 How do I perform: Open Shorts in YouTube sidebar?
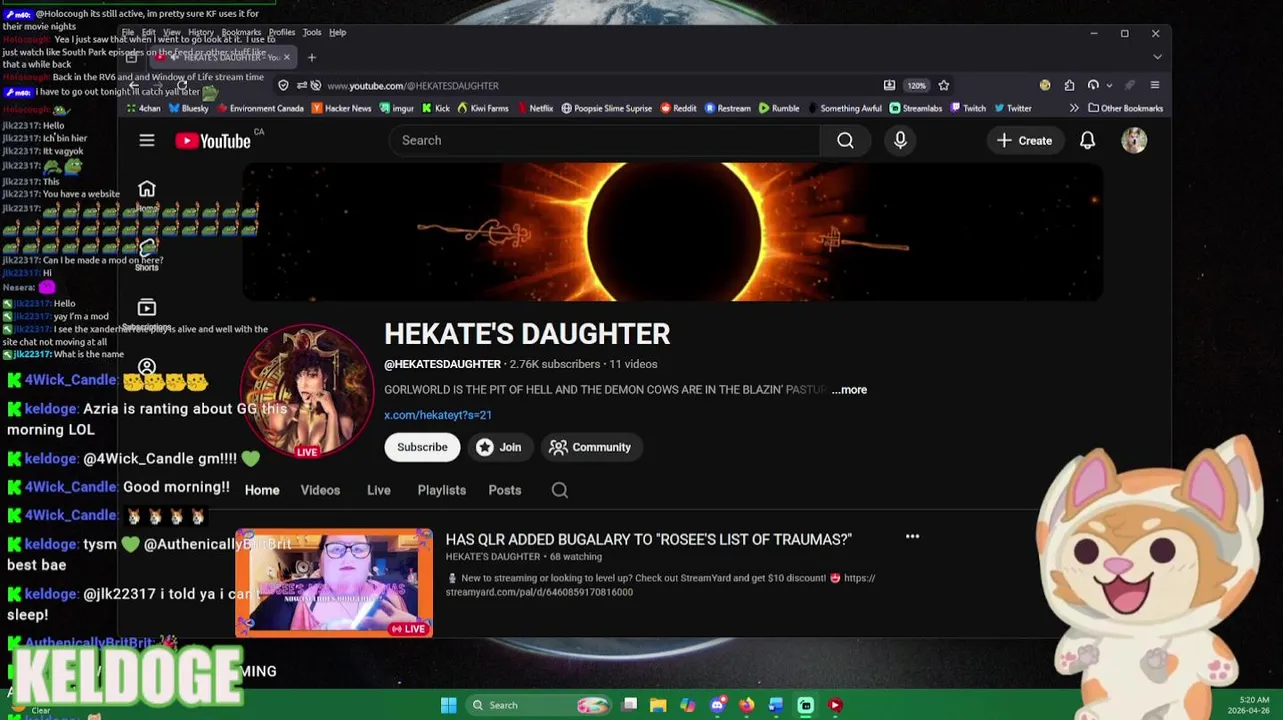(147, 255)
